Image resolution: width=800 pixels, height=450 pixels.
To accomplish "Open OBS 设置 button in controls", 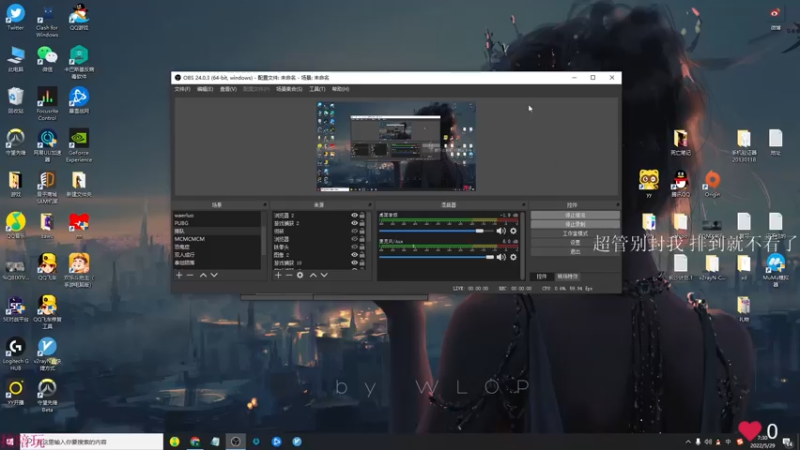I will (575, 243).
